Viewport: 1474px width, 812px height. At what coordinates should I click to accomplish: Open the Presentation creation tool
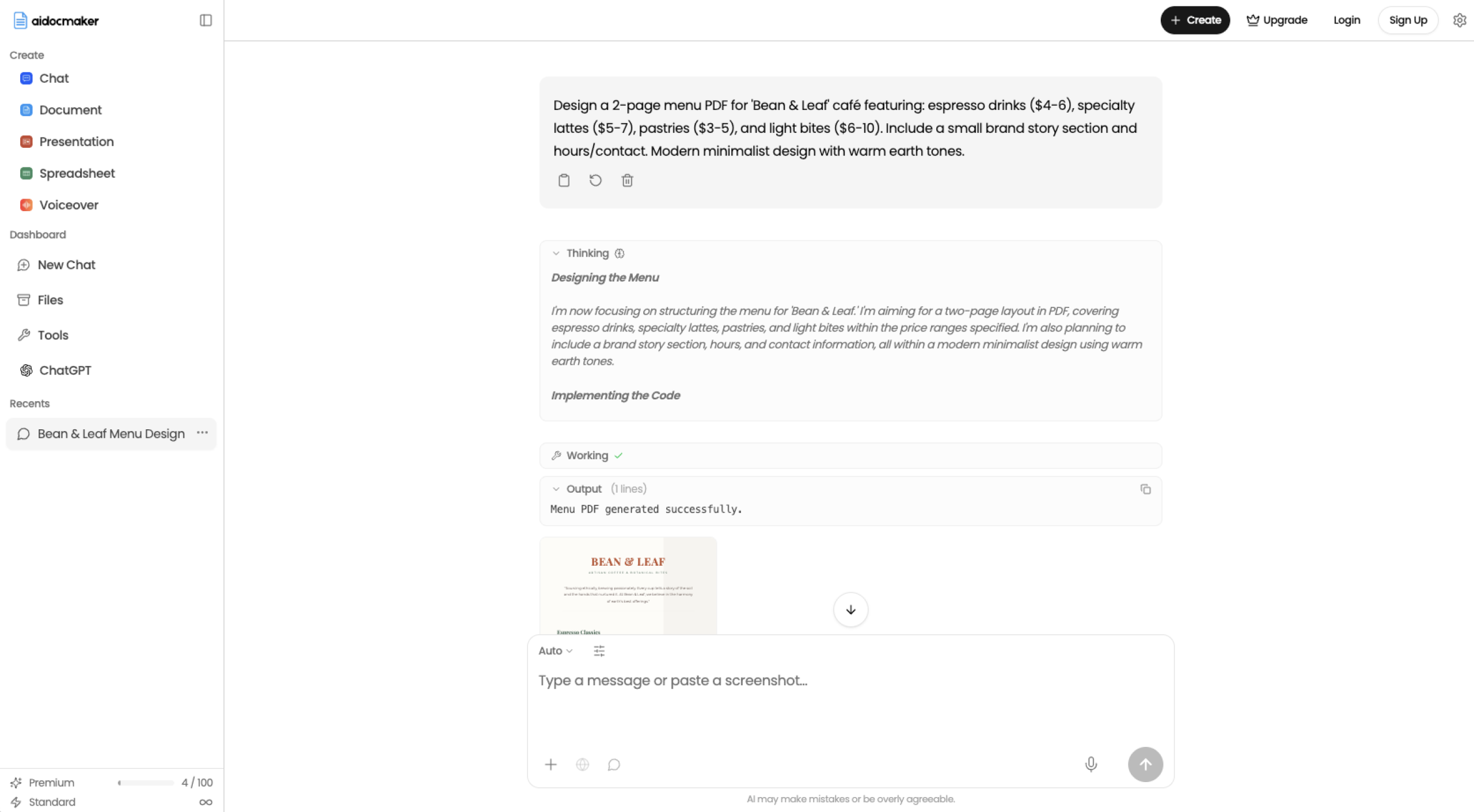pyautogui.click(x=77, y=141)
